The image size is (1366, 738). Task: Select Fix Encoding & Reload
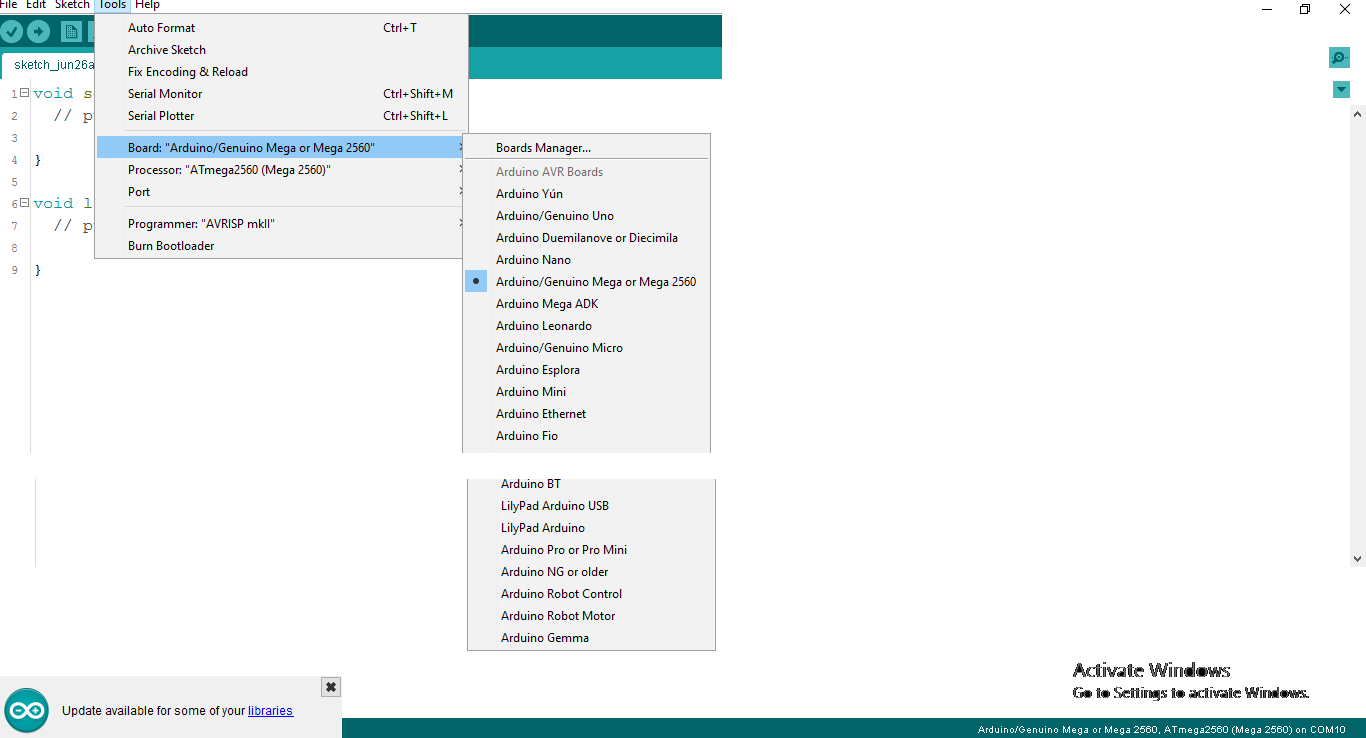coord(281,72)
